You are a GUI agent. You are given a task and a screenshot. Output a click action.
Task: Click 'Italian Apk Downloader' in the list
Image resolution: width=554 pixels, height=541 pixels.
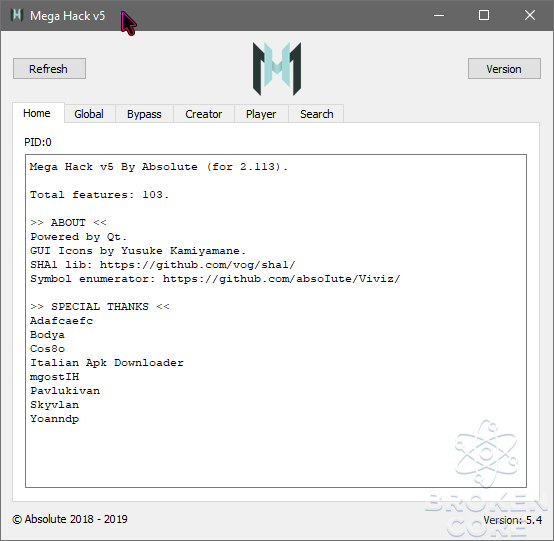click(107, 363)
